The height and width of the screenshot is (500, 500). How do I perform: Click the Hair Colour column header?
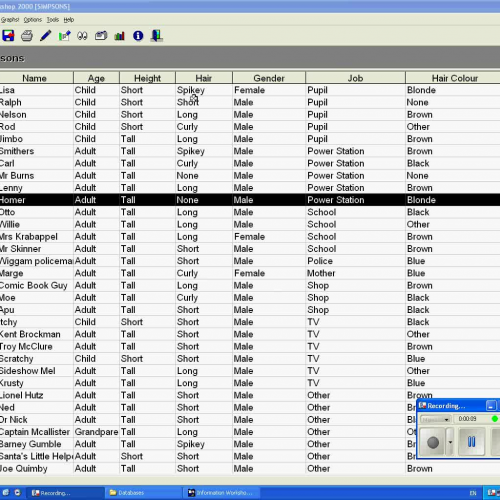coord(453,78)
